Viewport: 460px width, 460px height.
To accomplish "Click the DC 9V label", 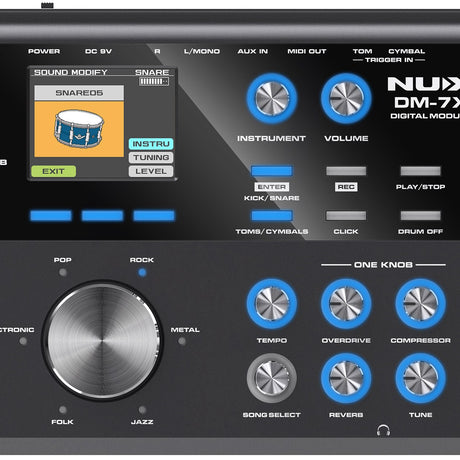I will pos(98,51).
